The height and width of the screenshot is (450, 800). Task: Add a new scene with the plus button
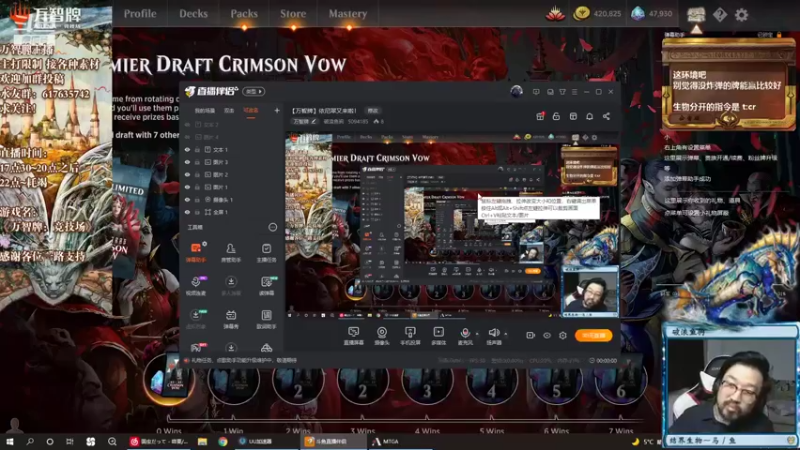point(277,110)
